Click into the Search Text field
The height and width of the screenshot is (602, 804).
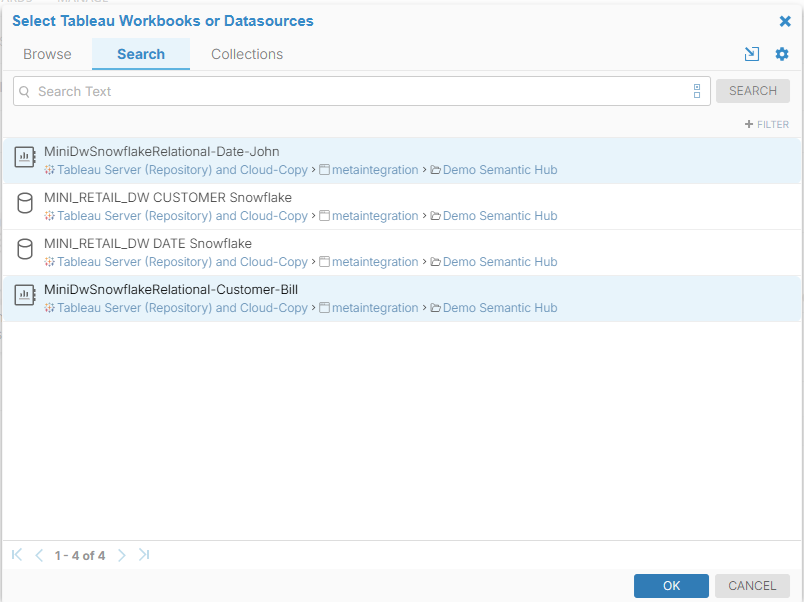tap(350, 91)
